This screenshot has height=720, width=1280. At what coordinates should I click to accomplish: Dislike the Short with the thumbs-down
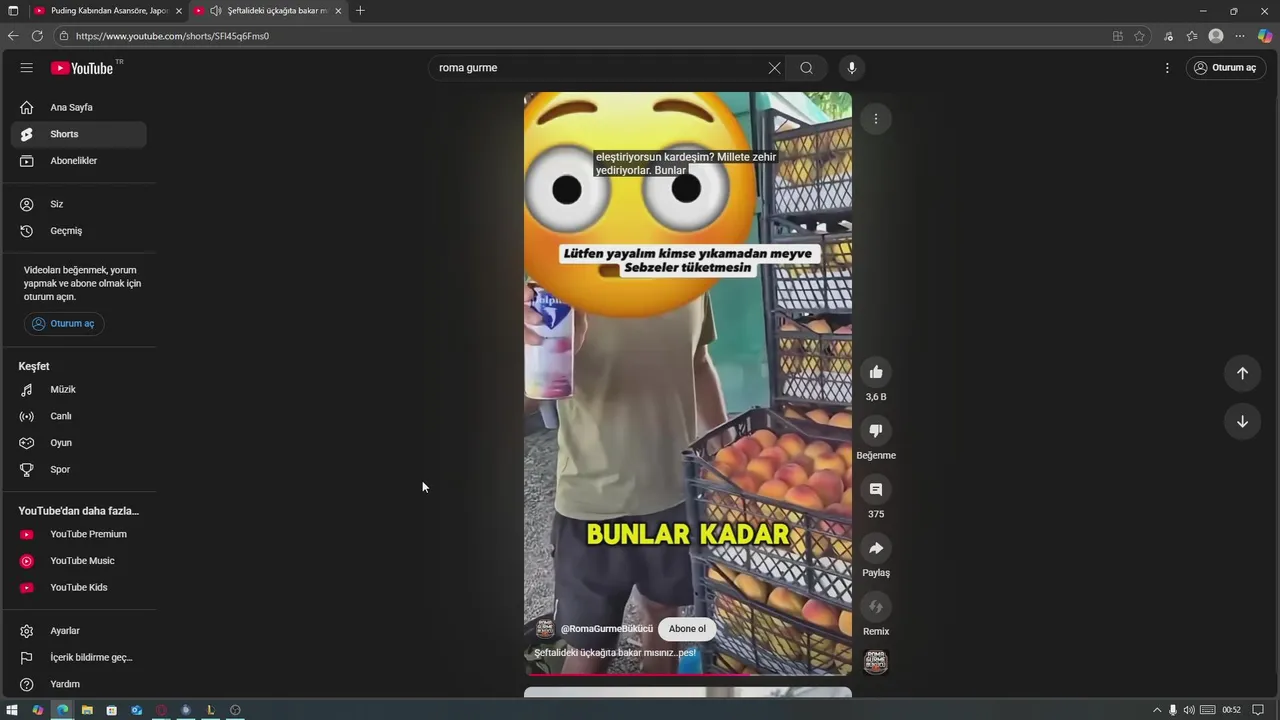point(876,431)
